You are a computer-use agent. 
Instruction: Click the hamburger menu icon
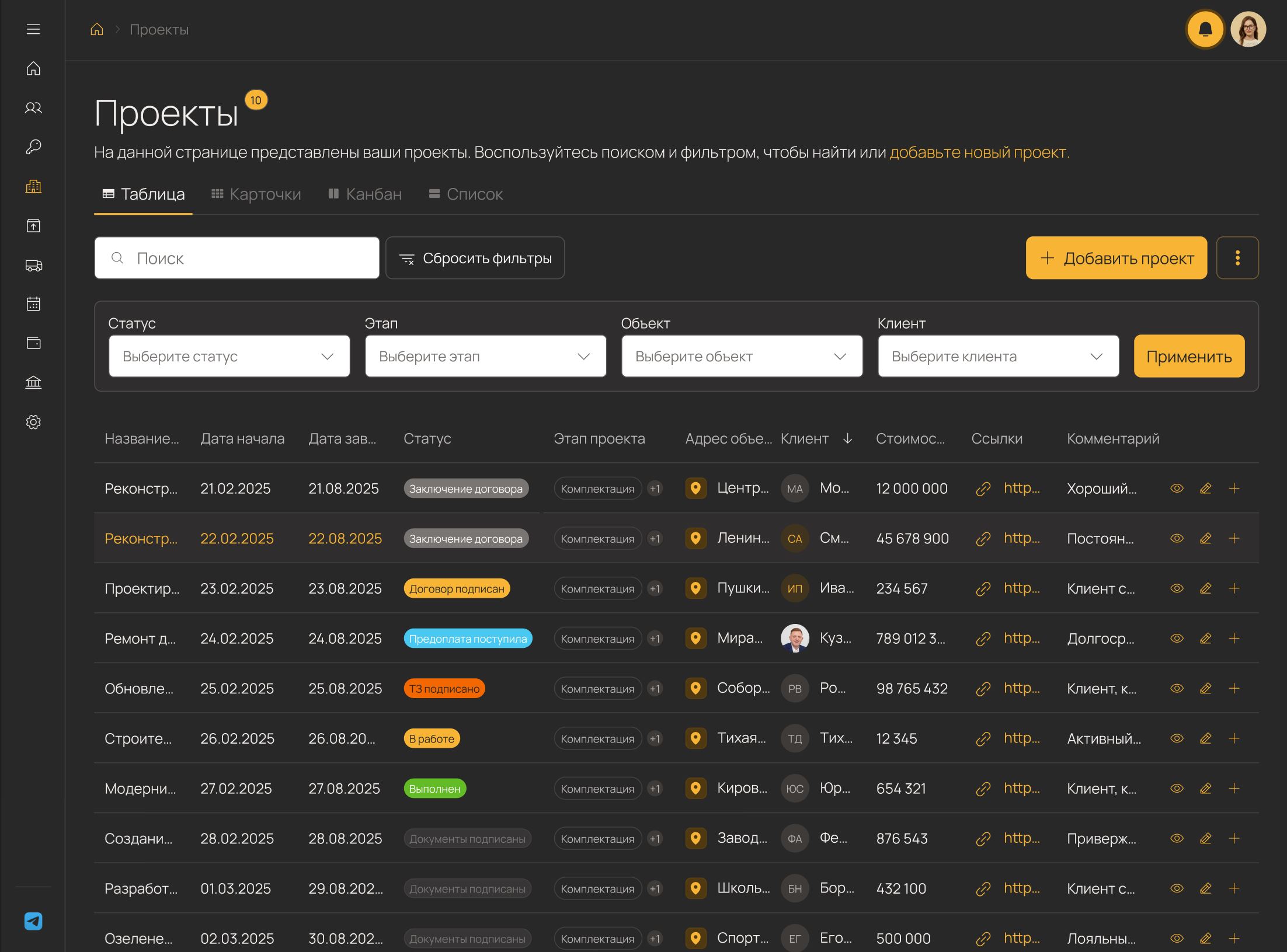pyautogui.click(x=33, y=29)
